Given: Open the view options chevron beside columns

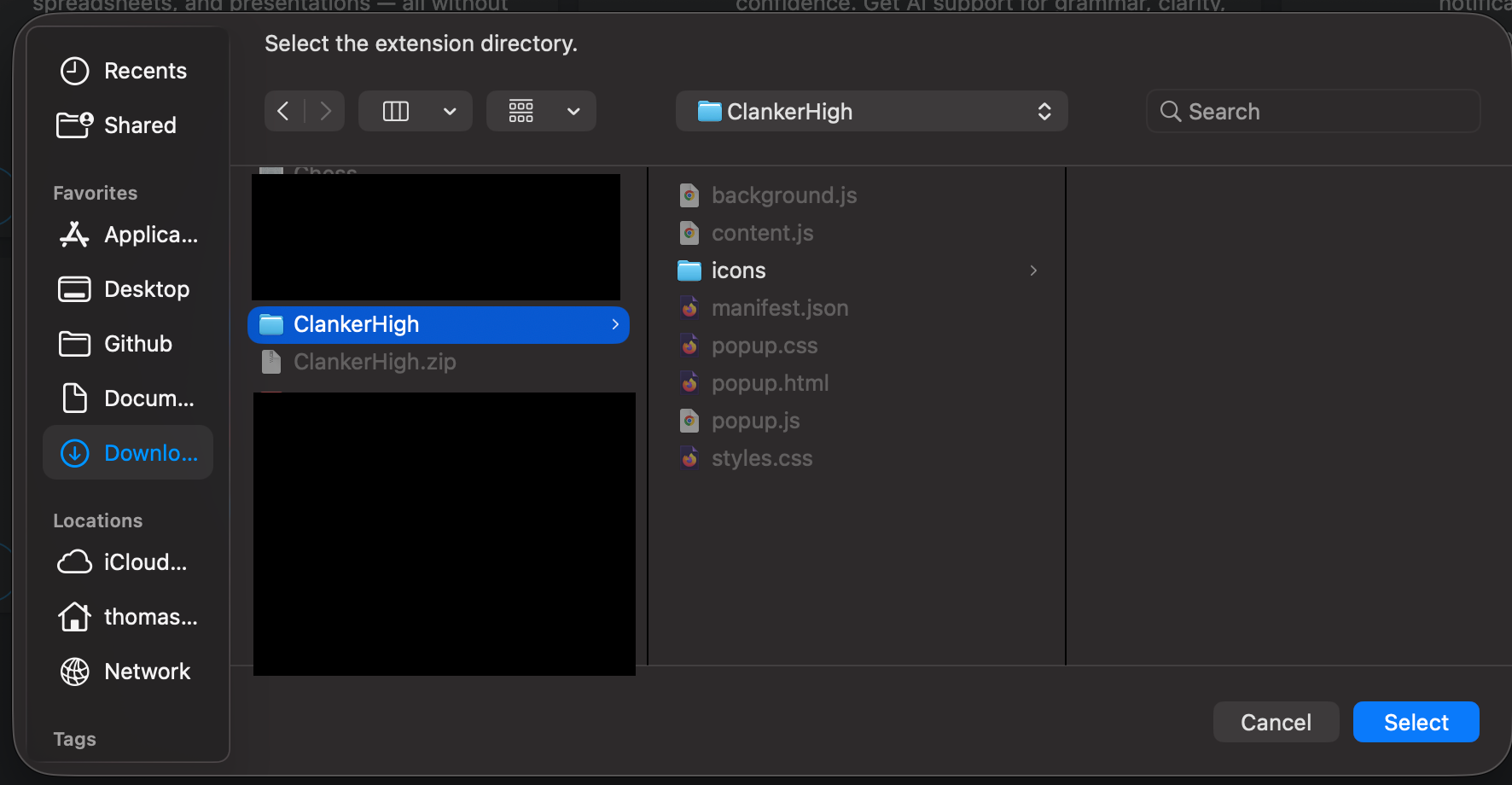Looking at the screenshot, I should point(450,112).
